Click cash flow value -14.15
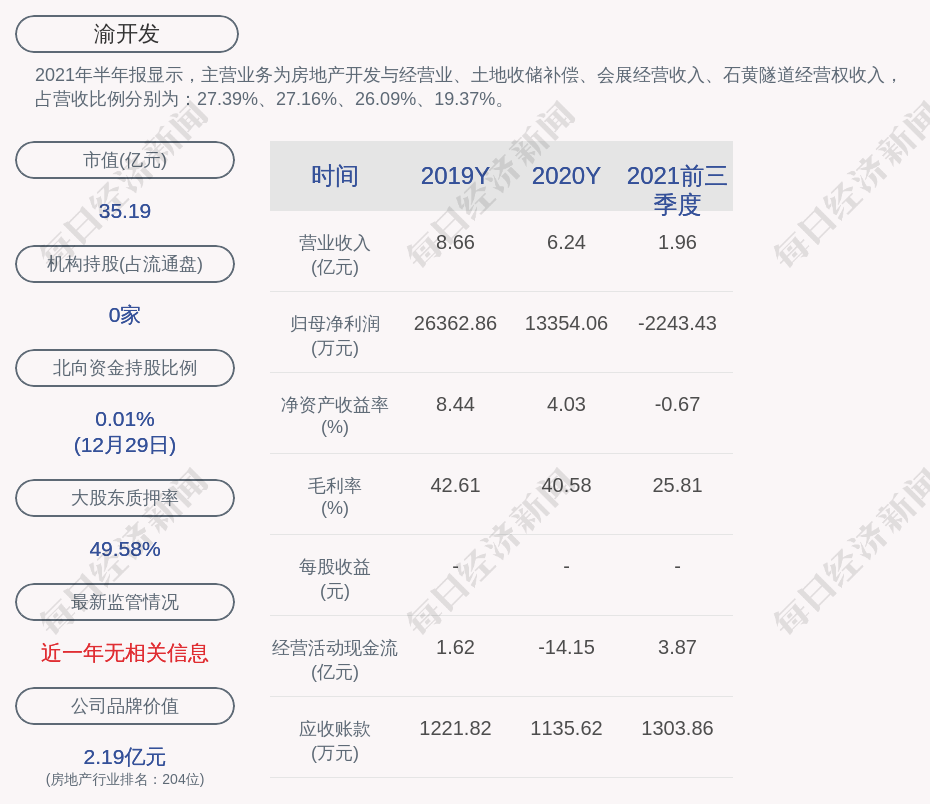 pos(566,647)
